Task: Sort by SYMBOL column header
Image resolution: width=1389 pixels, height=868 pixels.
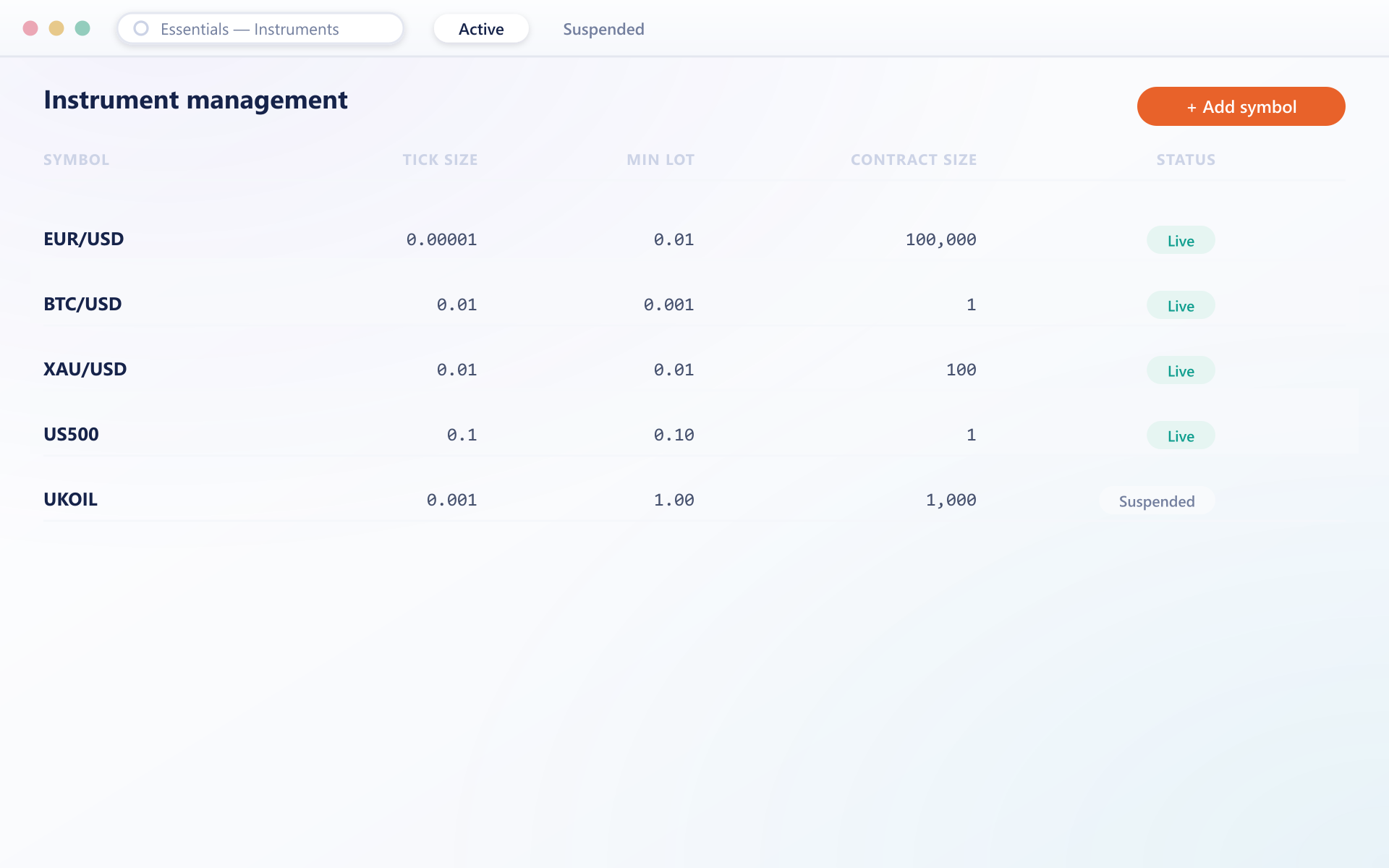Action: click(x=76, y=160)
